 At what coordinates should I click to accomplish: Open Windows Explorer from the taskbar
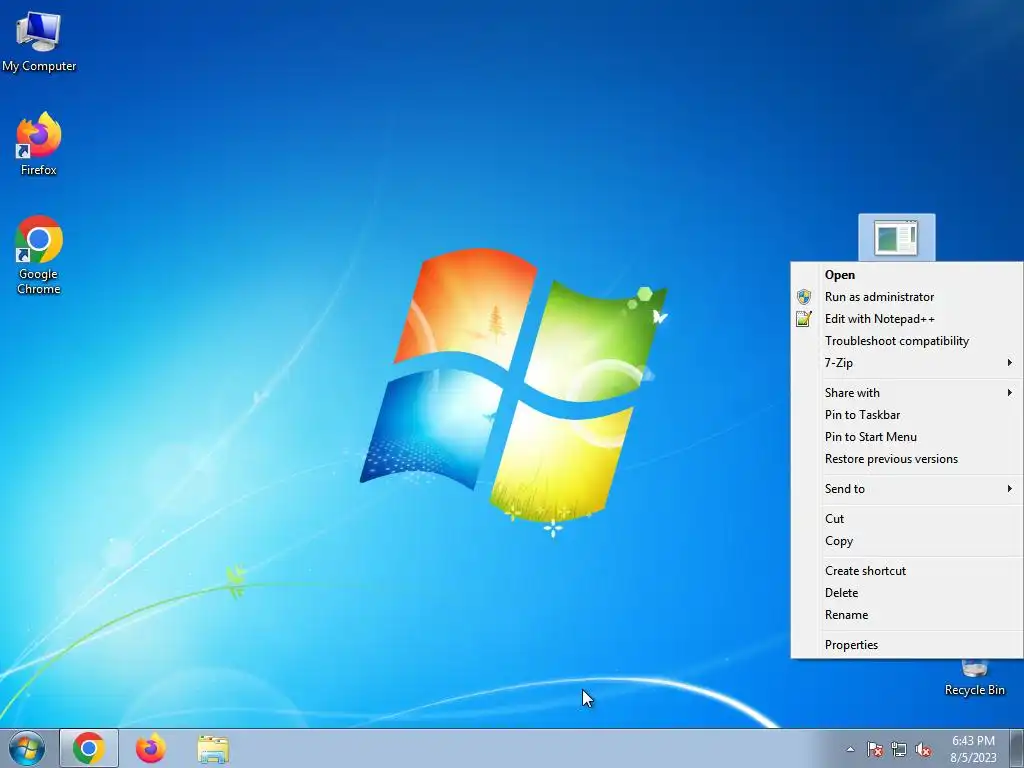[213, 748]
